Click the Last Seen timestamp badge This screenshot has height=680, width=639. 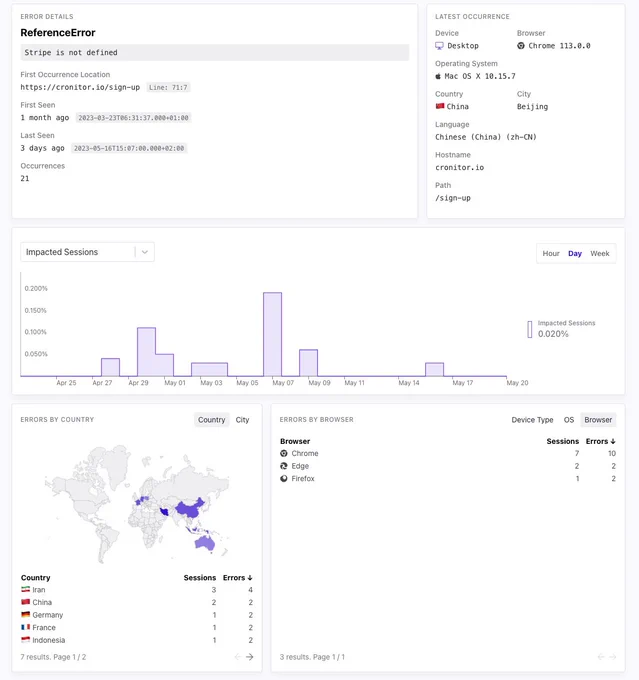(x=129, y=148)
